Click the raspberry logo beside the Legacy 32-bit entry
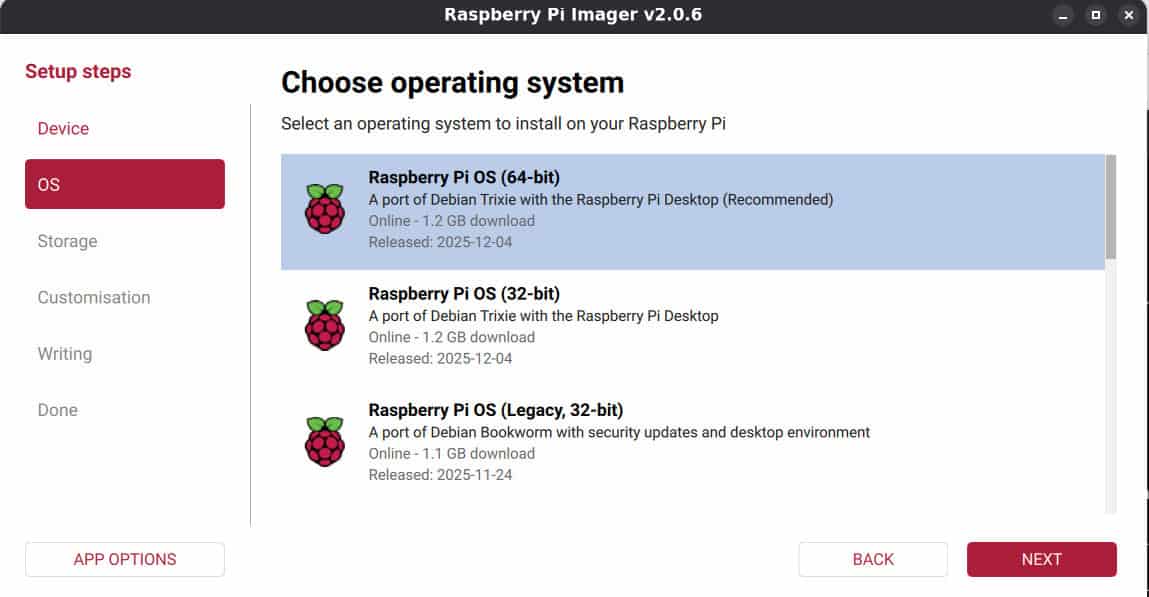The image size is (1149, 597). coord(324,441)
